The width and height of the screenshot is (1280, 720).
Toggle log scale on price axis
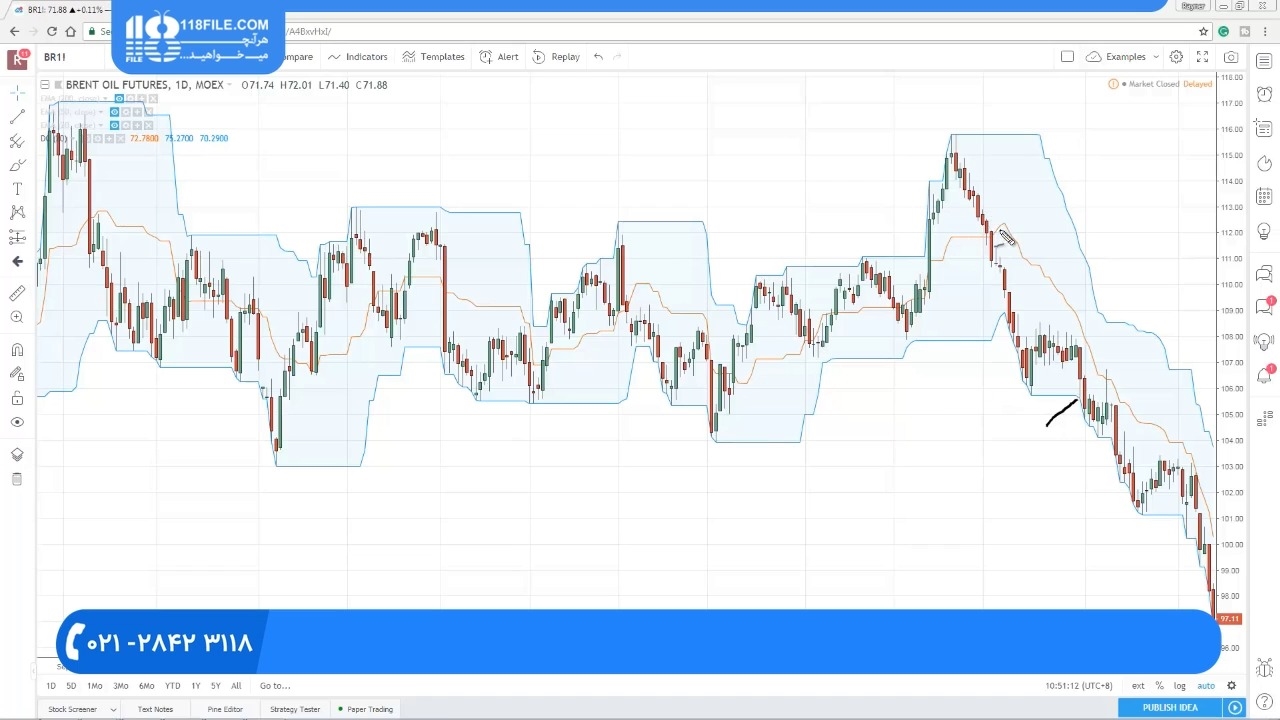(x=1180, y=686)
